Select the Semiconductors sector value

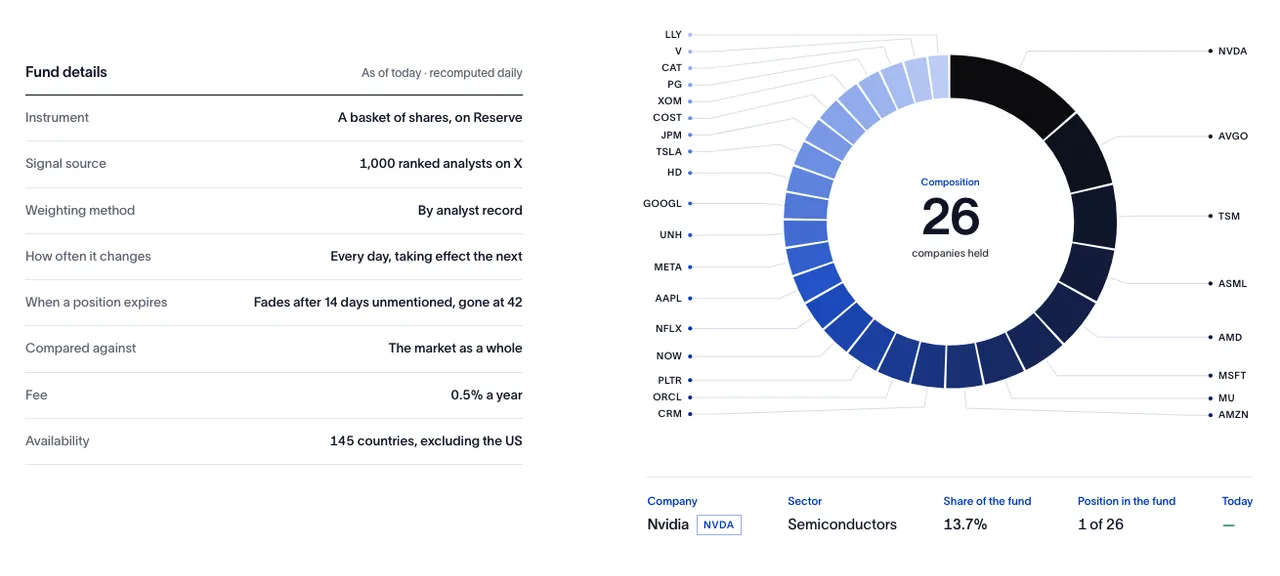pos(842,524)
